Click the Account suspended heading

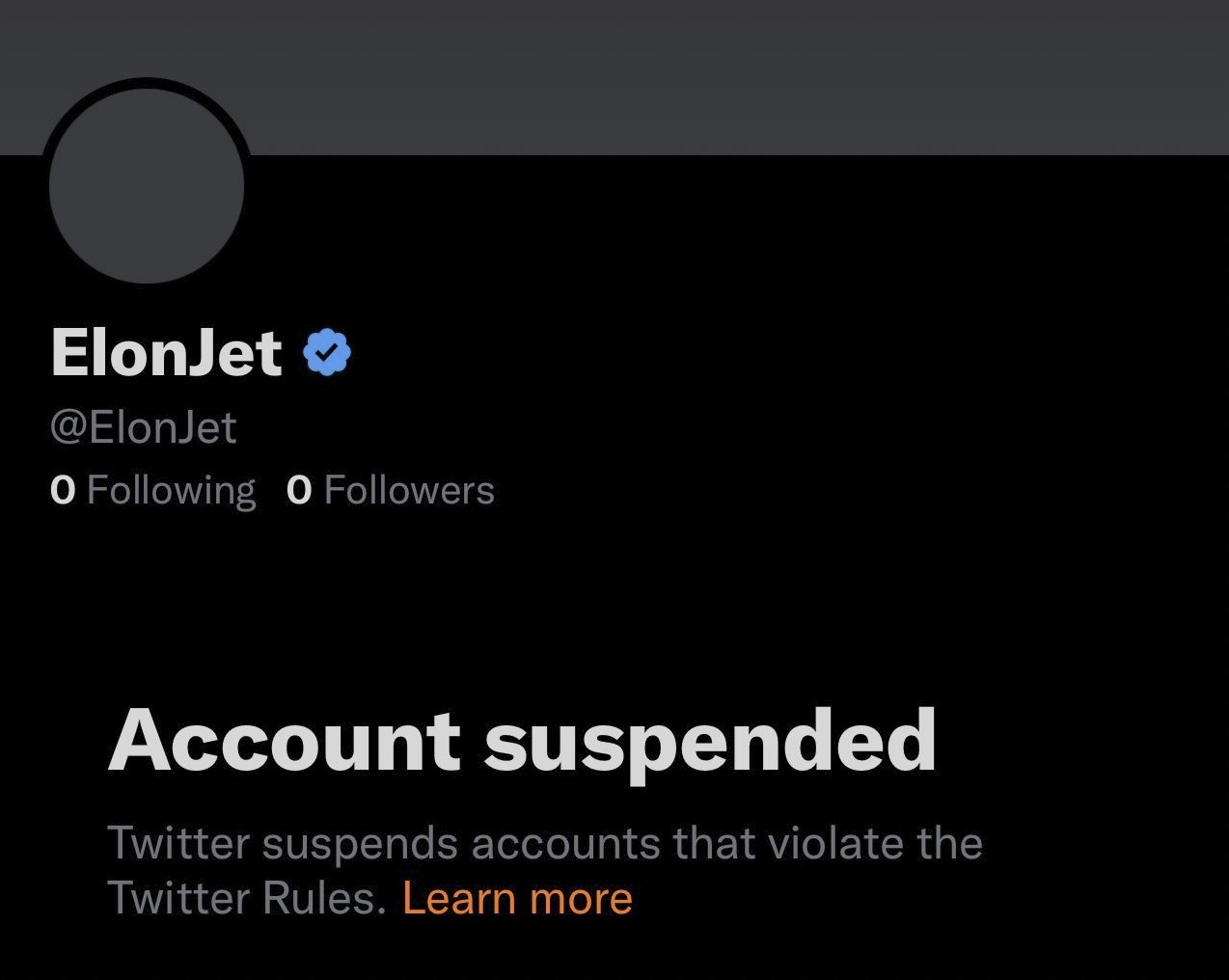click(x=522, y=741)
